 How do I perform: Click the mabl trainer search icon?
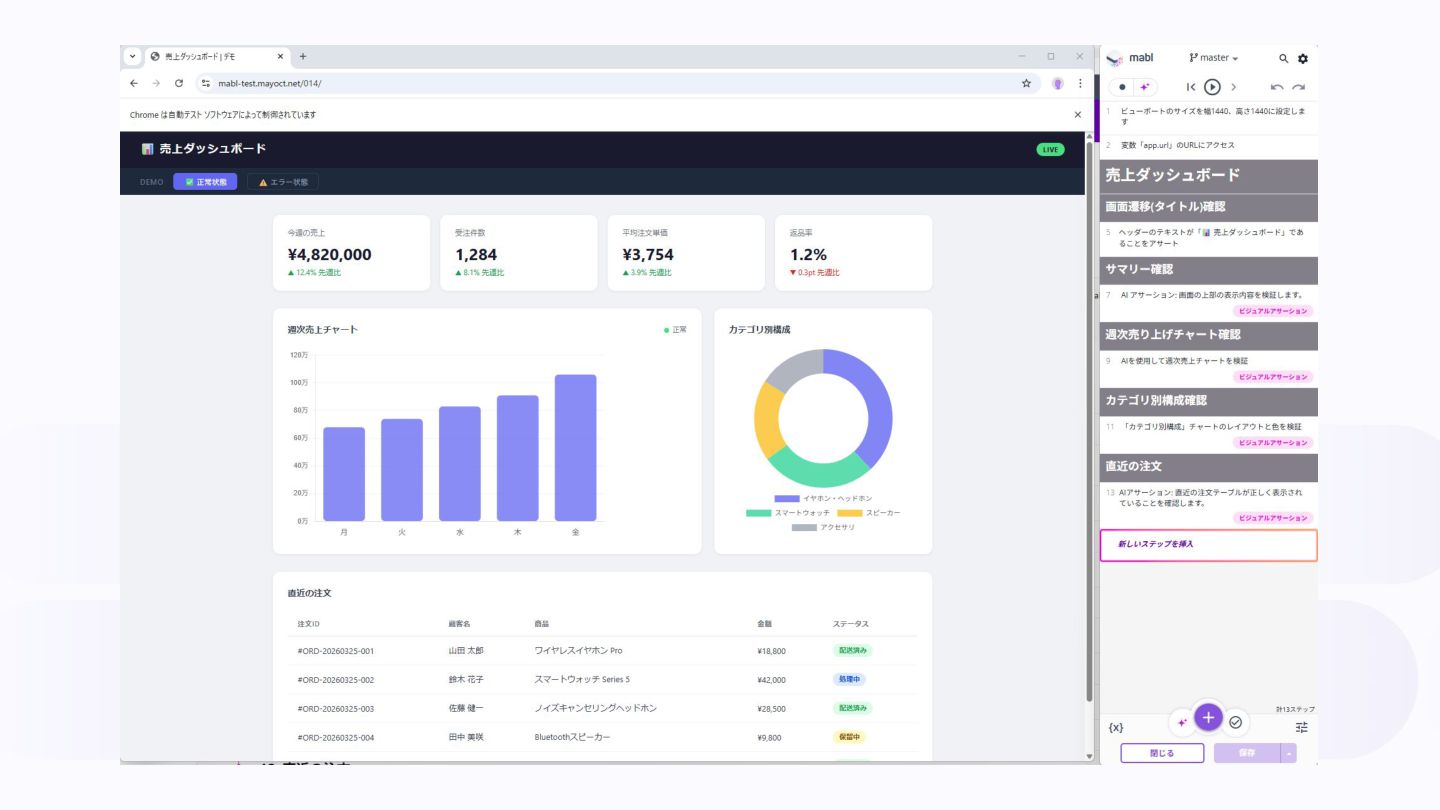click(1283, 59)
